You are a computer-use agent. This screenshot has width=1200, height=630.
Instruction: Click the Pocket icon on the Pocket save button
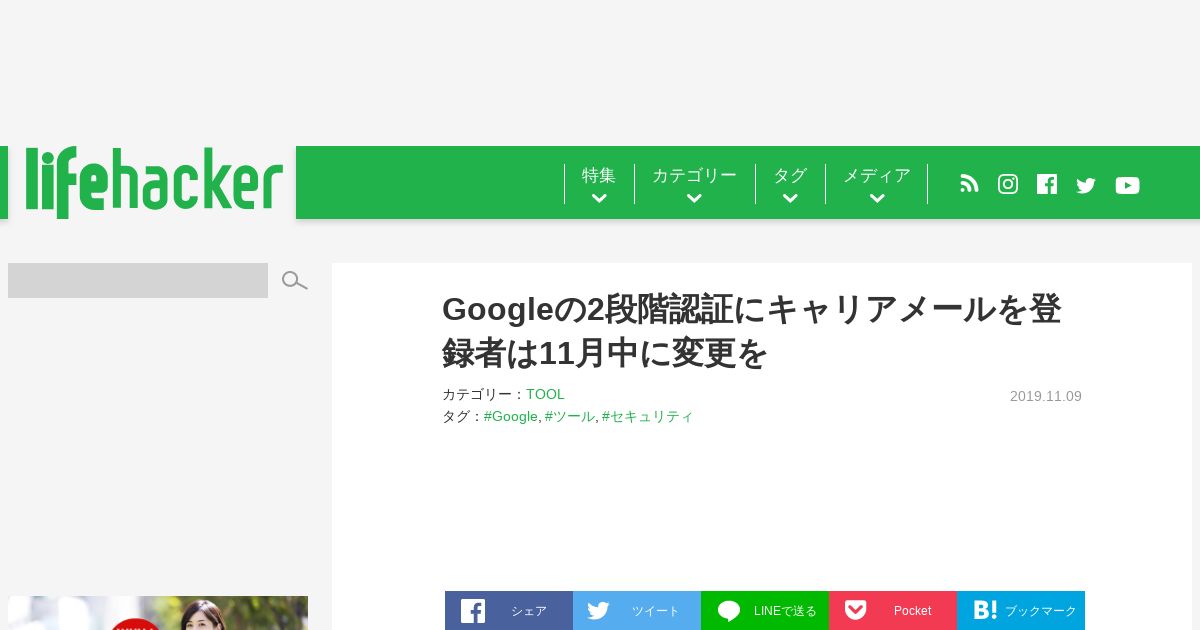855,610
